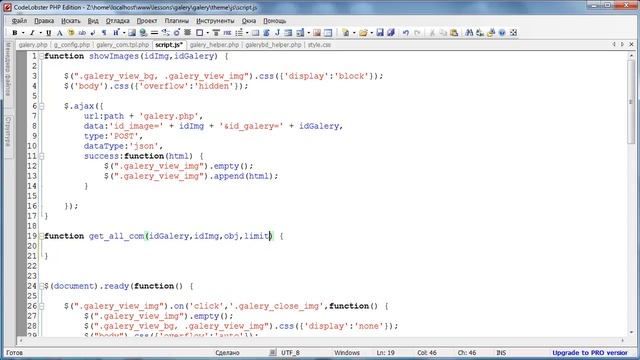640x360 pixels.
Task: Switch to the style.css tab
Action: [x=319, y=45]
